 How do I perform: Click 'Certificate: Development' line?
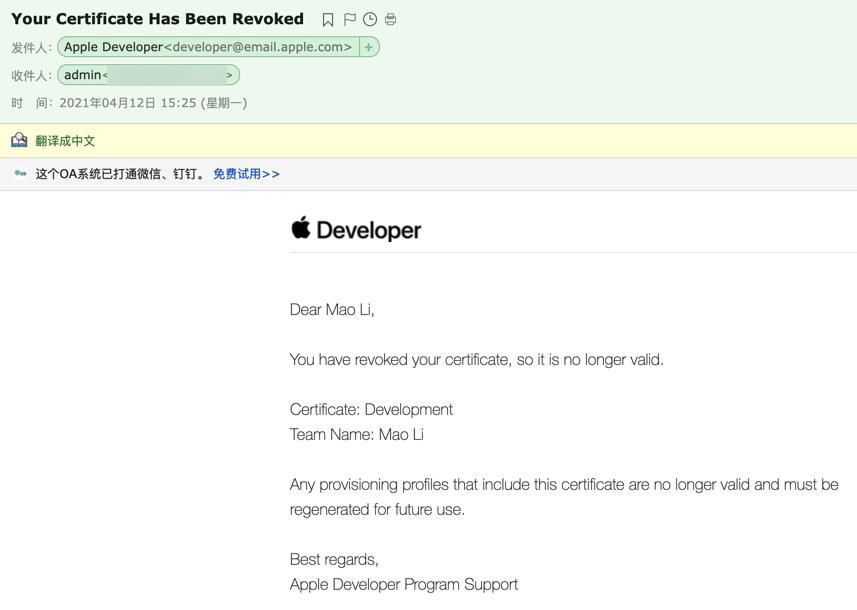pyautogui.click(x=371, y=409)
